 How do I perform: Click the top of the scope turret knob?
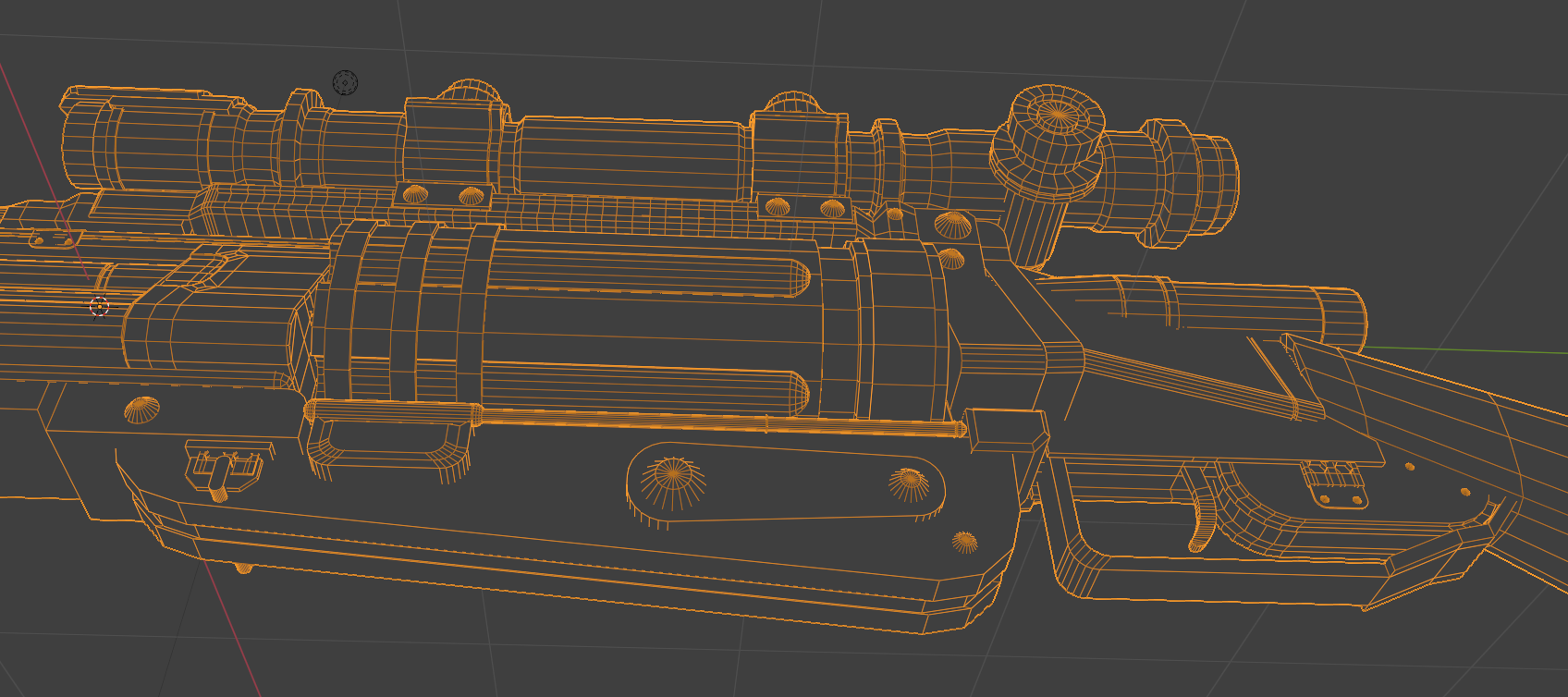click(x=1057, y=115)
